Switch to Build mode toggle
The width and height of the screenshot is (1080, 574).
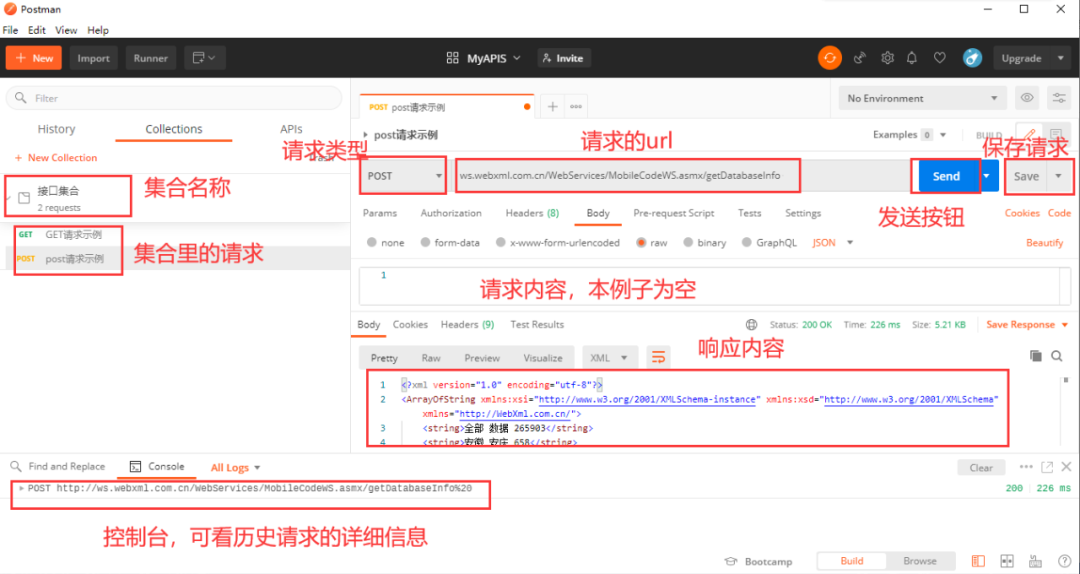click(851, 561)
